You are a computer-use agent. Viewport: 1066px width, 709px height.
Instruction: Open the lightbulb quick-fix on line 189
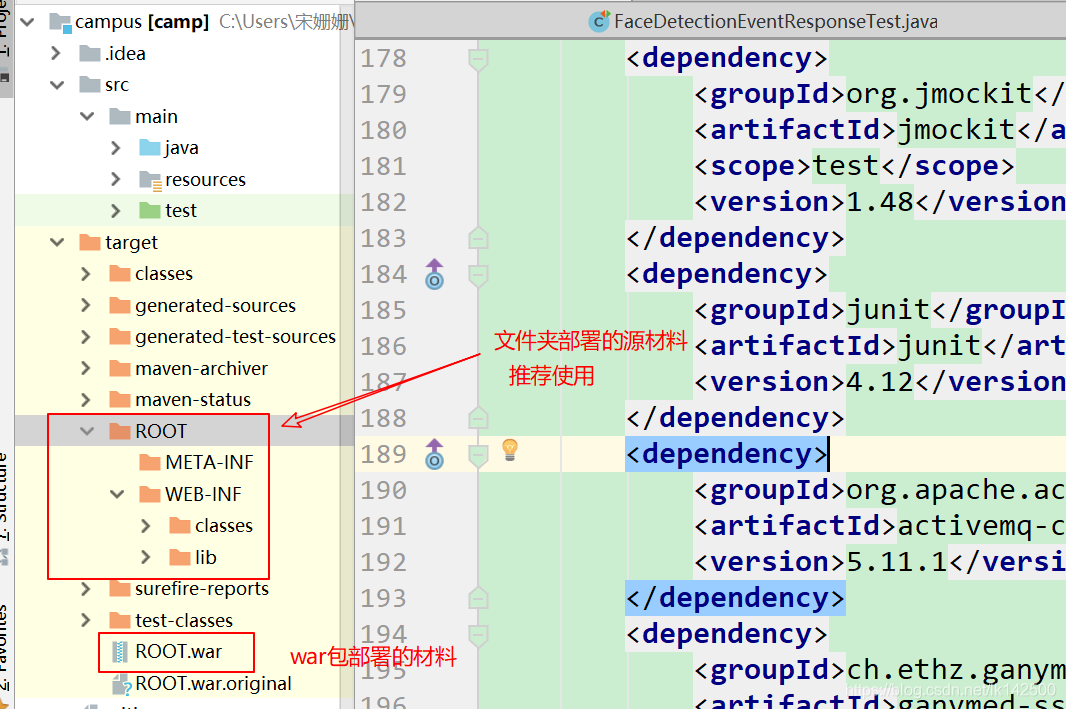(x=510, y=449)
